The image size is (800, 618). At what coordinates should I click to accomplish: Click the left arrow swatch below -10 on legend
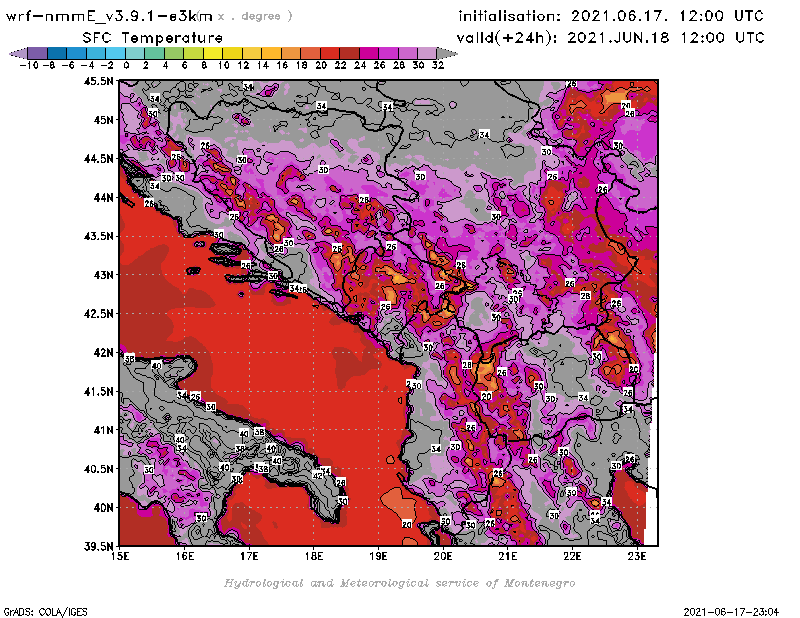coord(18,53)
